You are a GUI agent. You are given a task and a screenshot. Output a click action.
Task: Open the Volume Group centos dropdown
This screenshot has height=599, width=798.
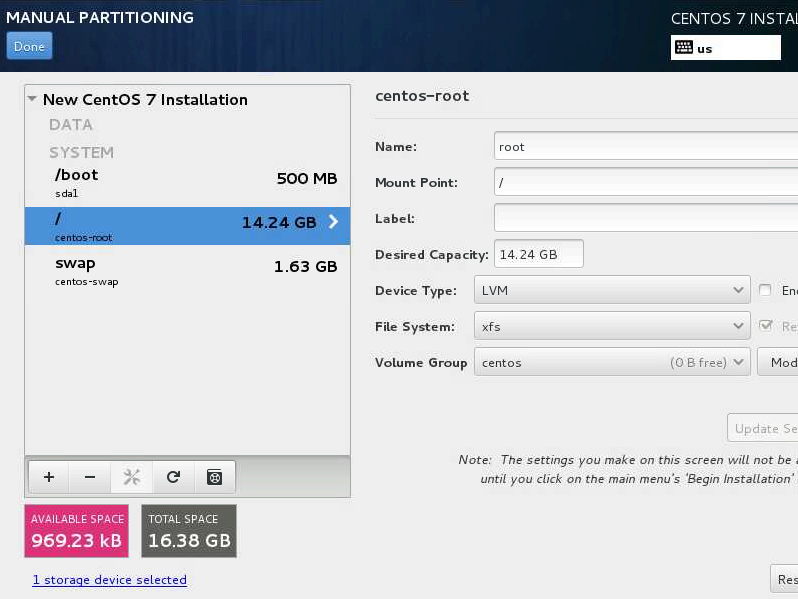612,362
